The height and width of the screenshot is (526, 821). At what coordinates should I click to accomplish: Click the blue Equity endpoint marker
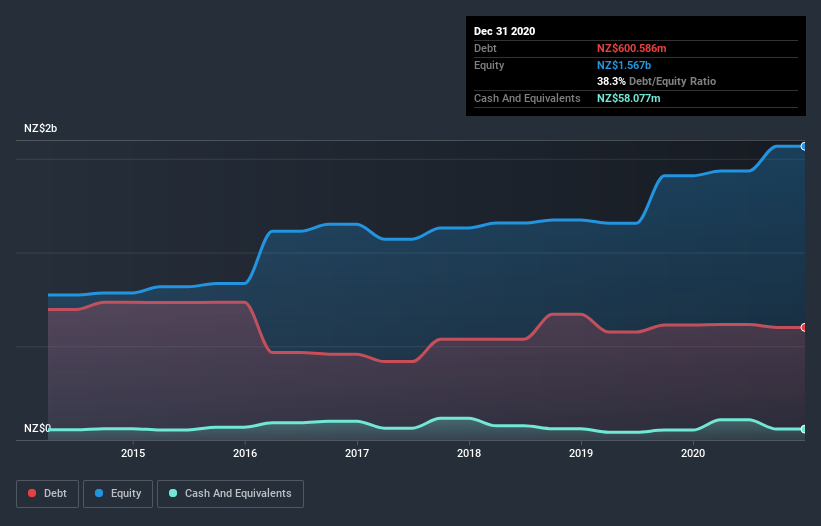(x=804, y=146)
